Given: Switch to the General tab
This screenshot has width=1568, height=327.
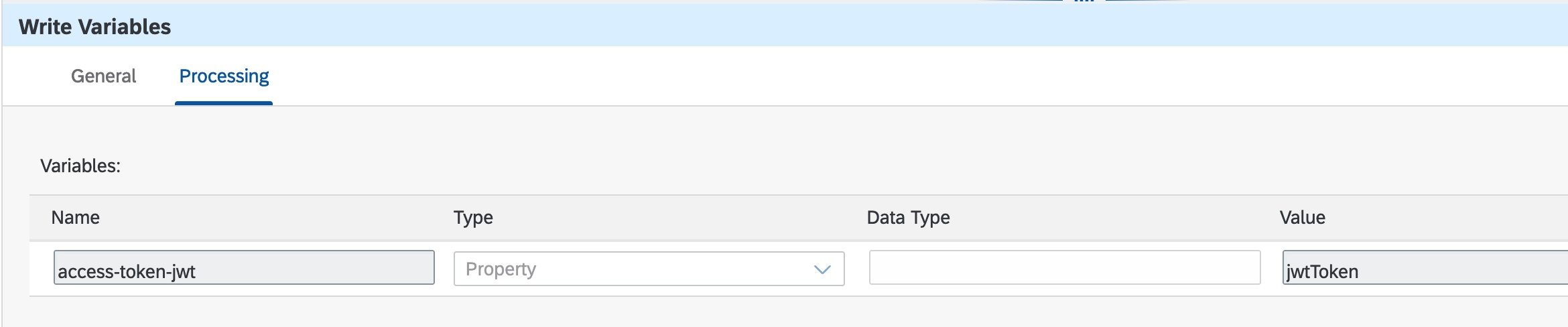Looking at the screenshot, I should 103,76.
